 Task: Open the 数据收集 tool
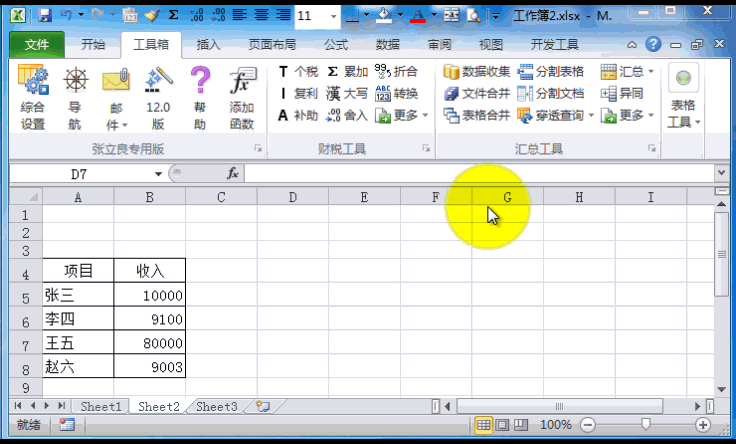click(x=477, y=72)
